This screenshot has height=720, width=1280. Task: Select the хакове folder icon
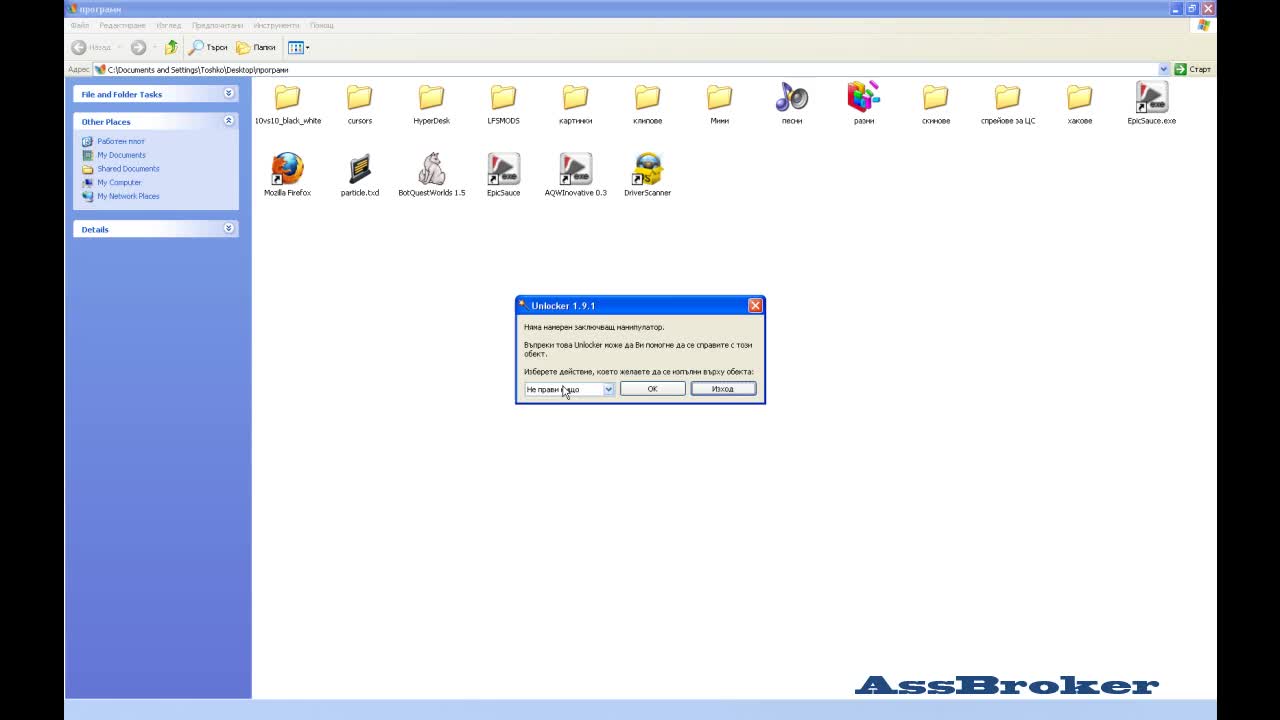(1080, 98)
